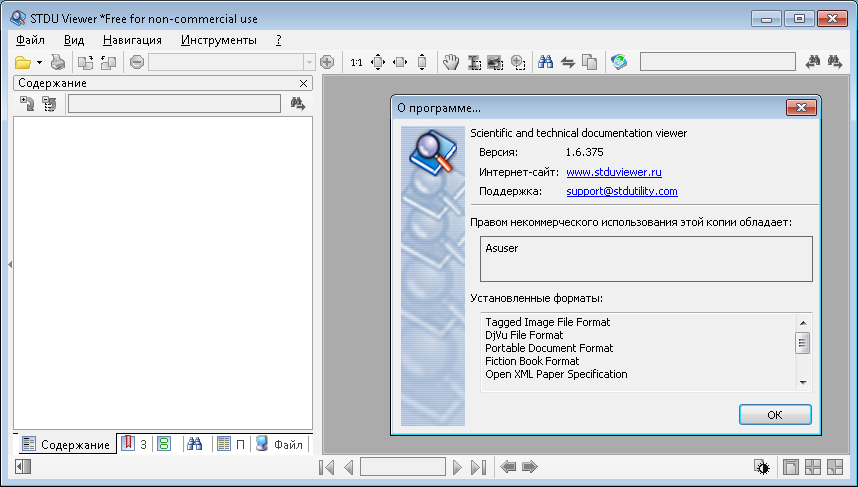The image size is (858, 487).
Task: Open the www.stduviewer.ru link
Action: (x=614, y=172)
